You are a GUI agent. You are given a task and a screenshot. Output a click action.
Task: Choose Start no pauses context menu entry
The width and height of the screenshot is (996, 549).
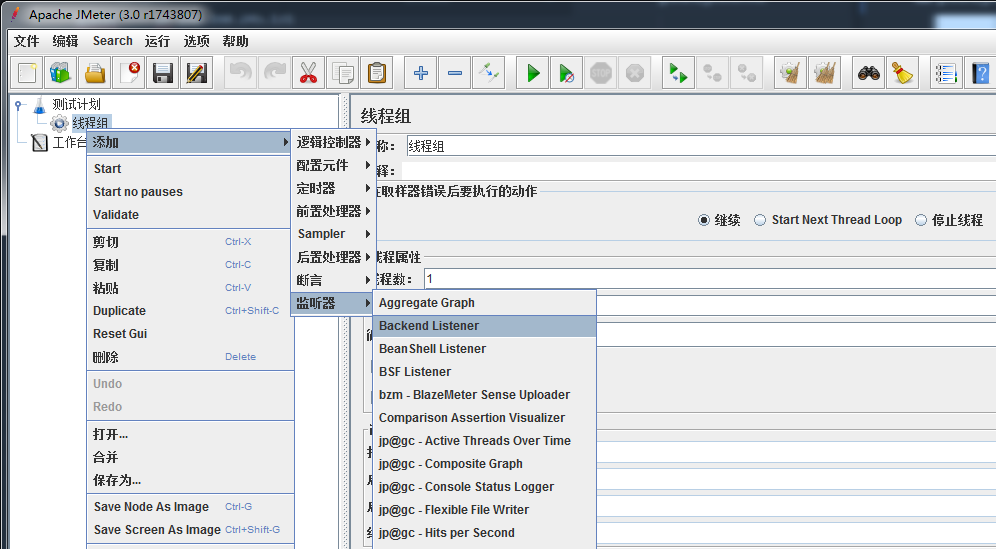[189, 191]
